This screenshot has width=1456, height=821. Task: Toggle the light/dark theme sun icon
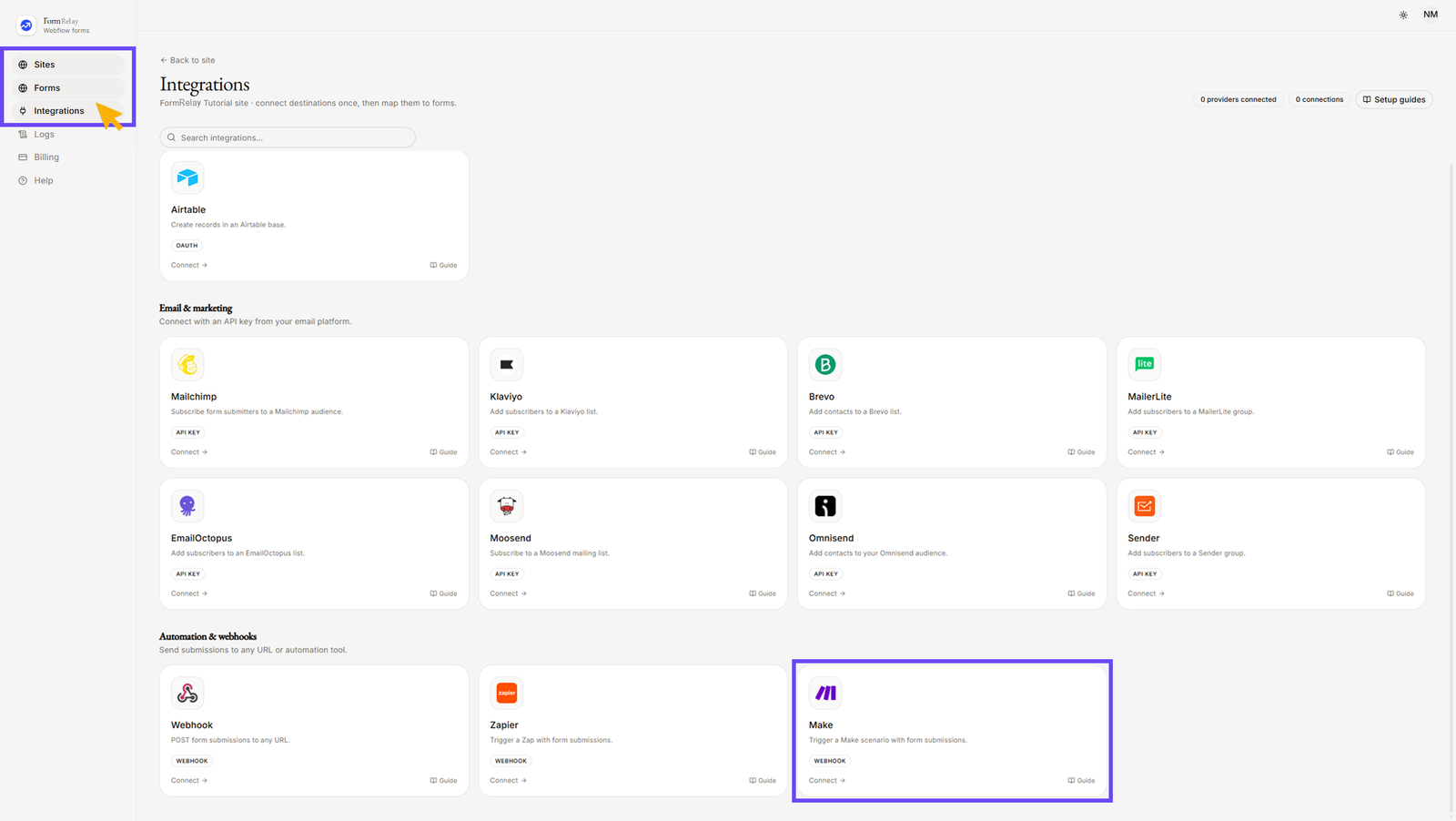[1403, 15]
